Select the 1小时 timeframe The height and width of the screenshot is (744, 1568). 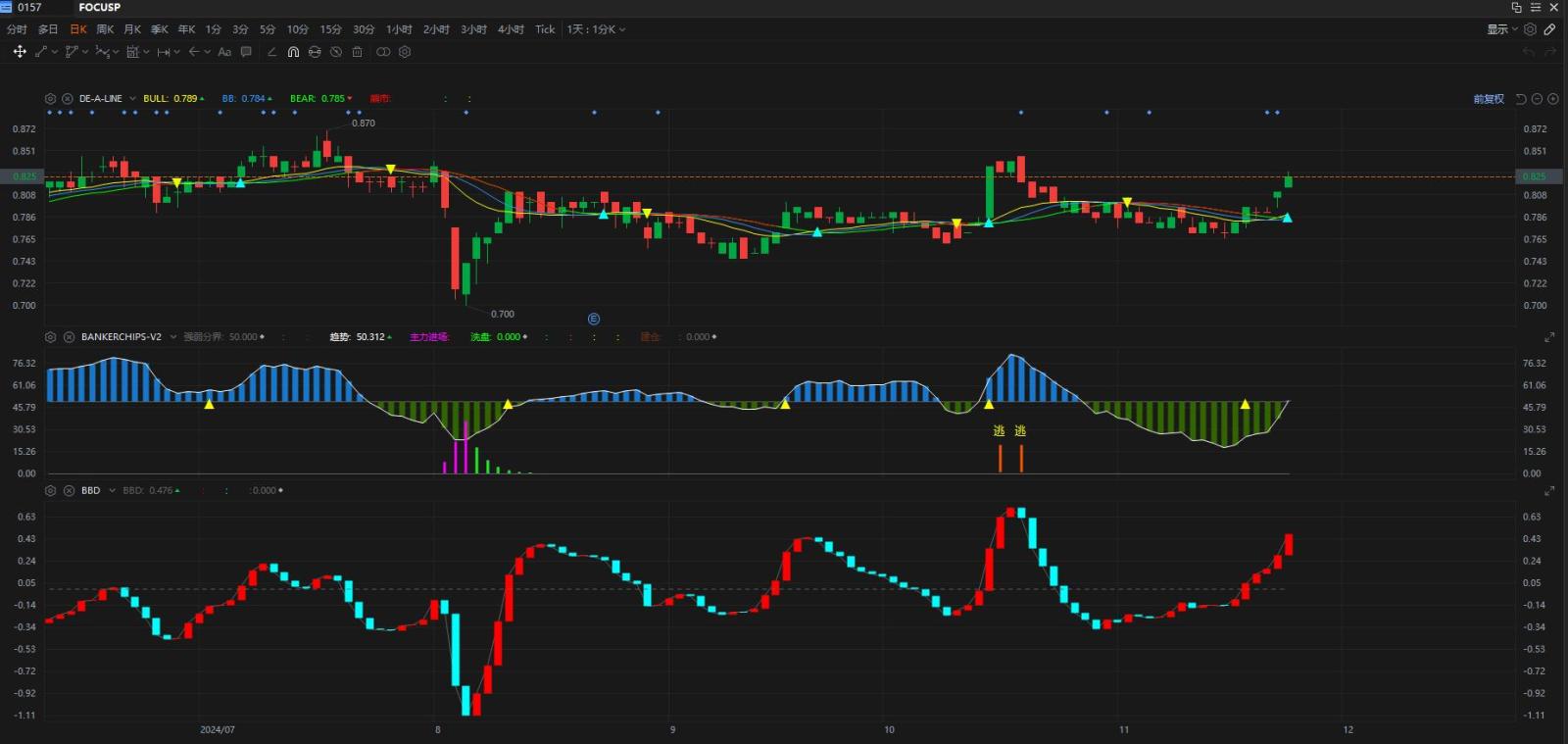click(399, 29)
